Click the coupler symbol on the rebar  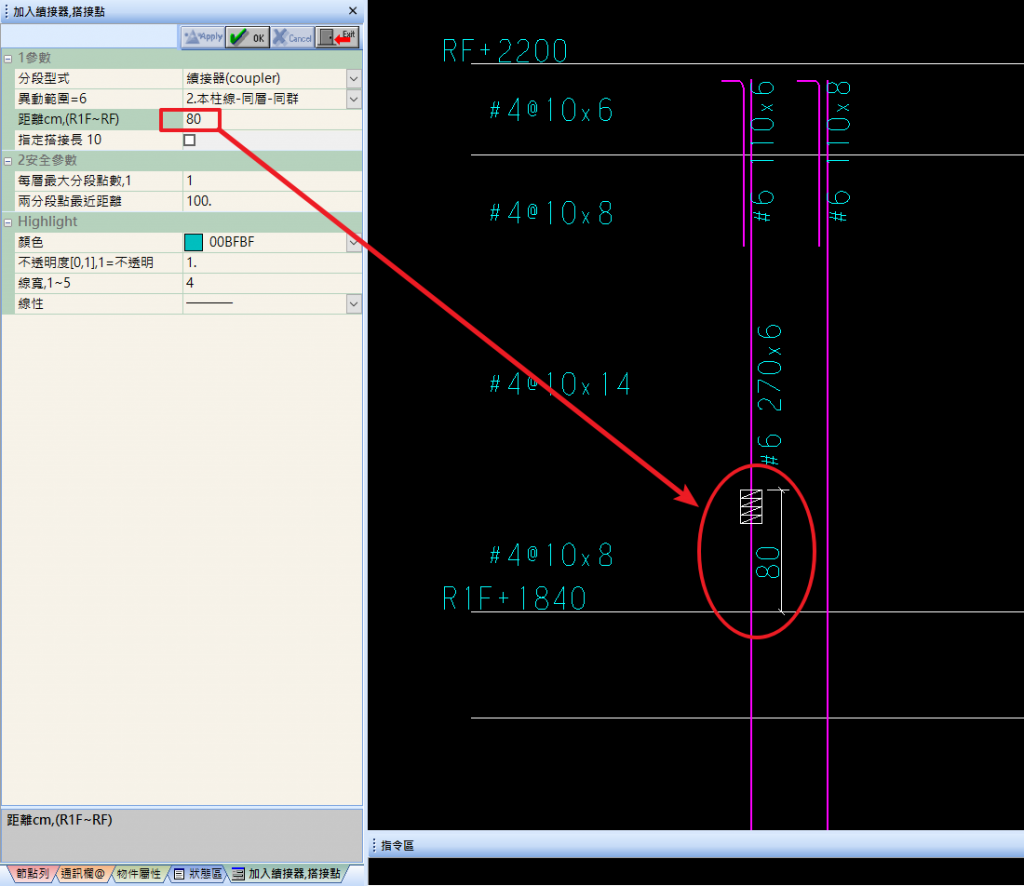tap(751, 506)
